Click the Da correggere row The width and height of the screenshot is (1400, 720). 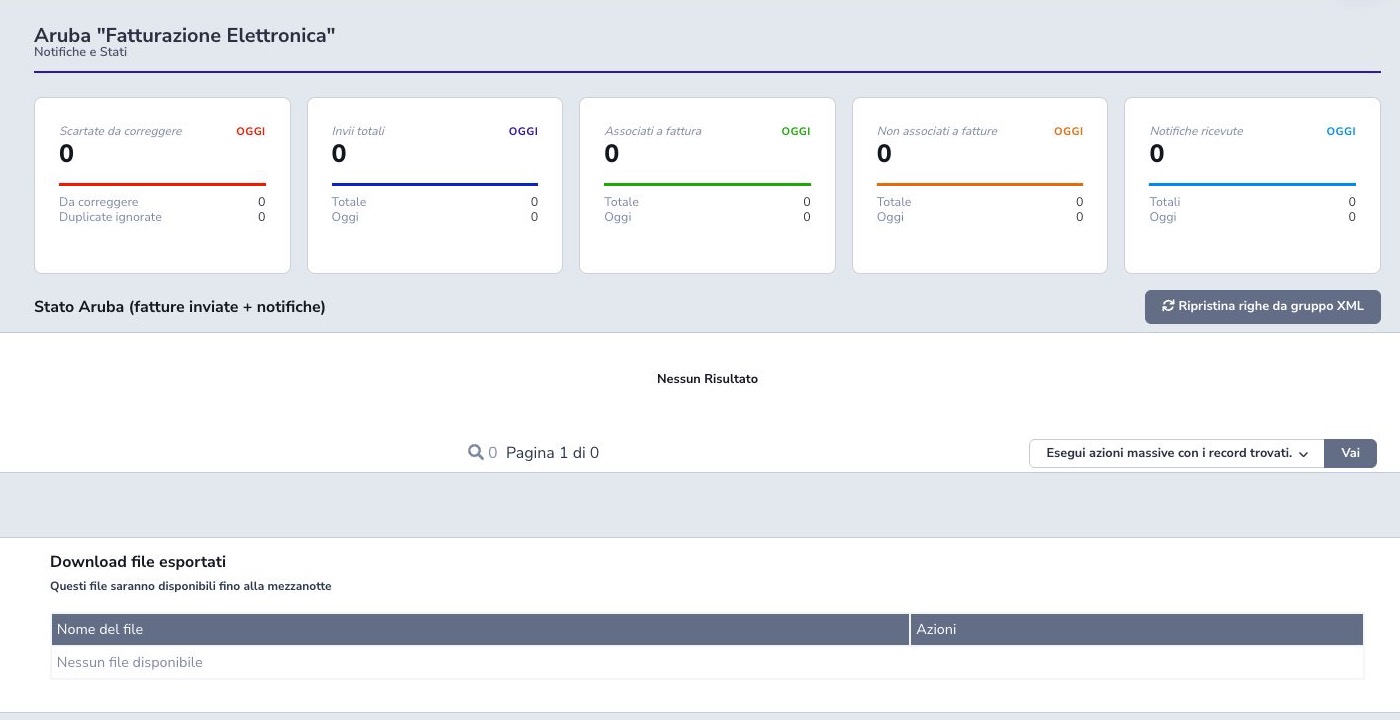click(x=162, y=202)
